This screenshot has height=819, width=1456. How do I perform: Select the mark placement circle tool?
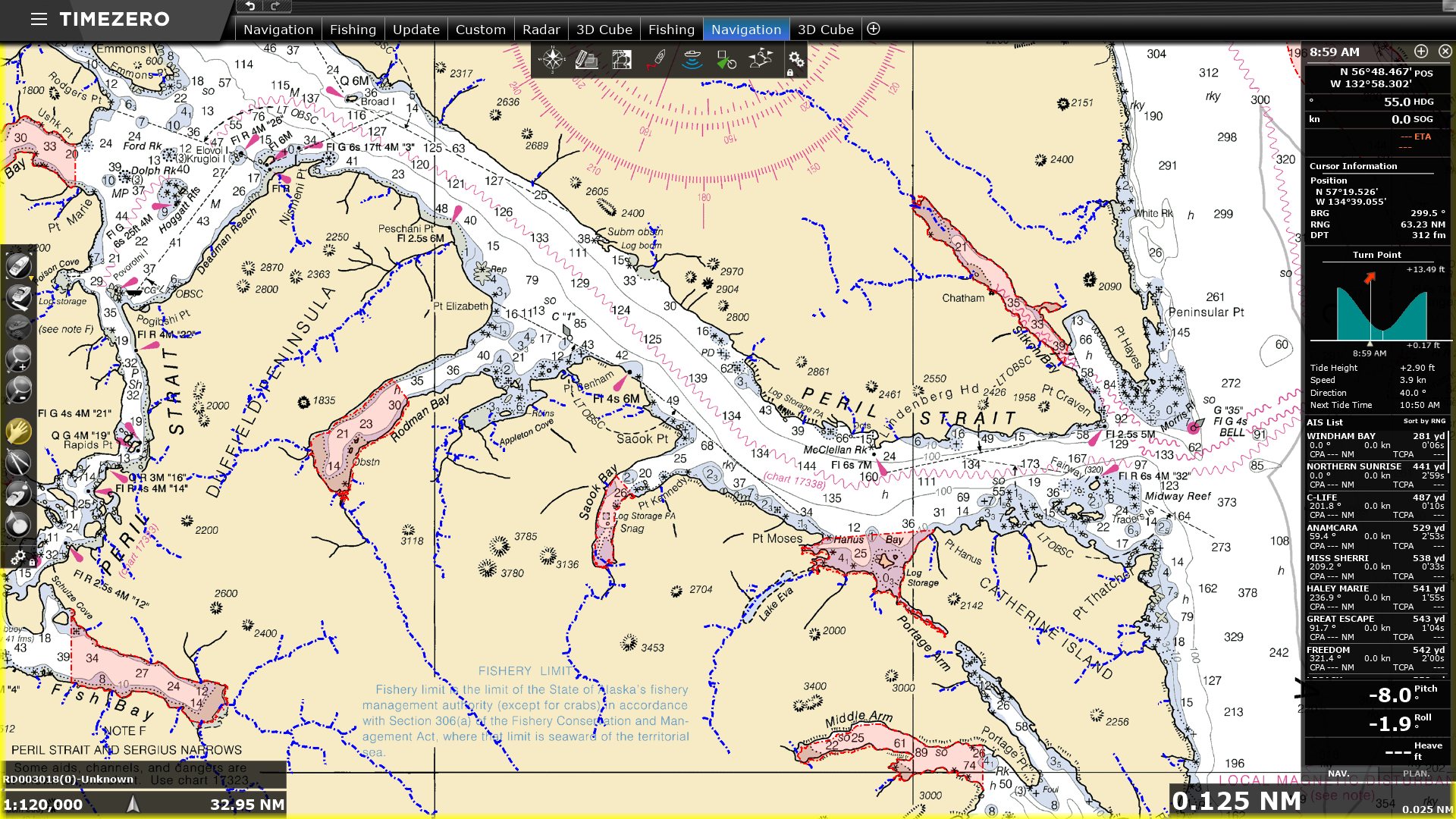[18, 523]
